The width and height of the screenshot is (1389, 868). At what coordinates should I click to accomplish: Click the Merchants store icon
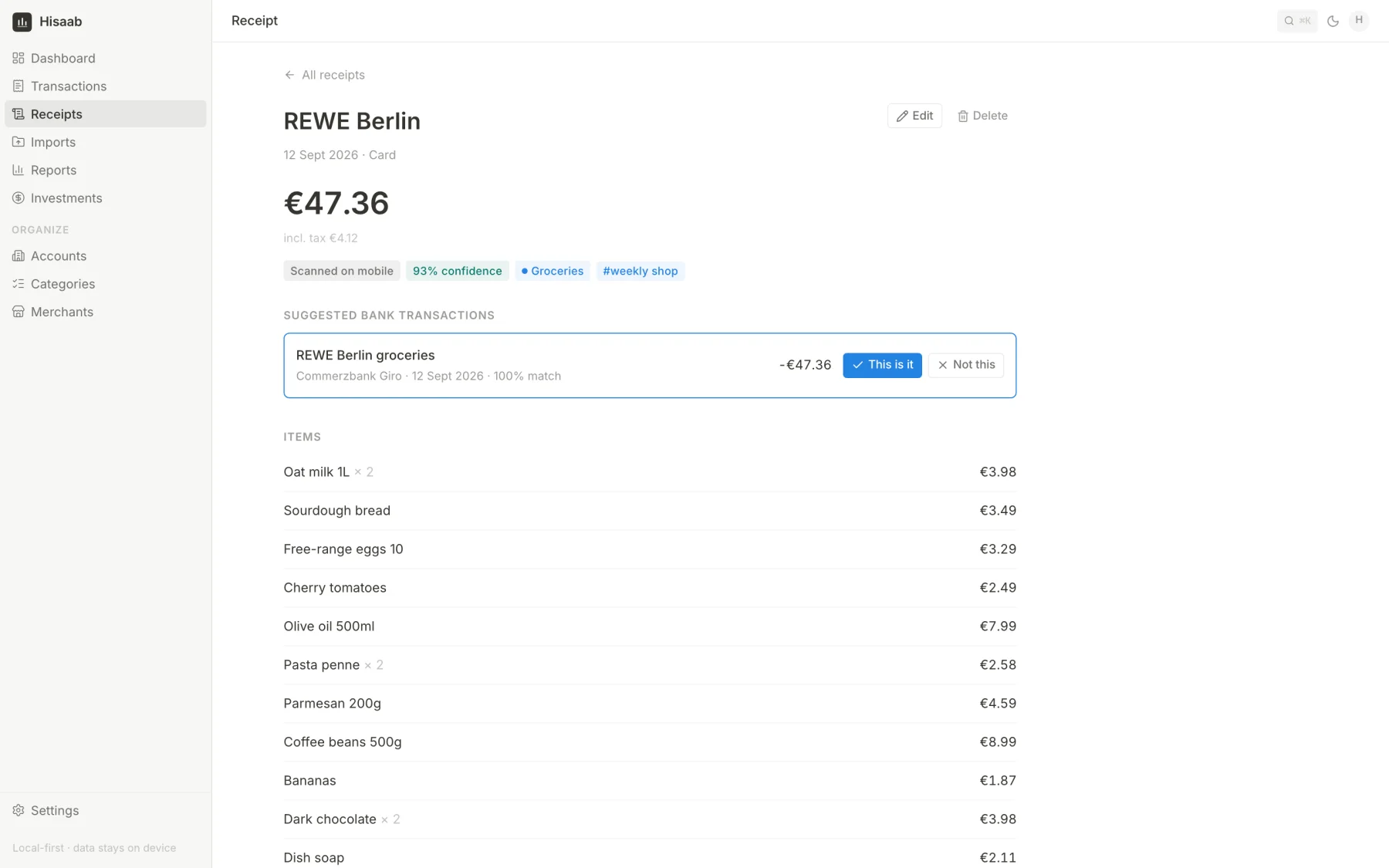[x=19, y=312]
